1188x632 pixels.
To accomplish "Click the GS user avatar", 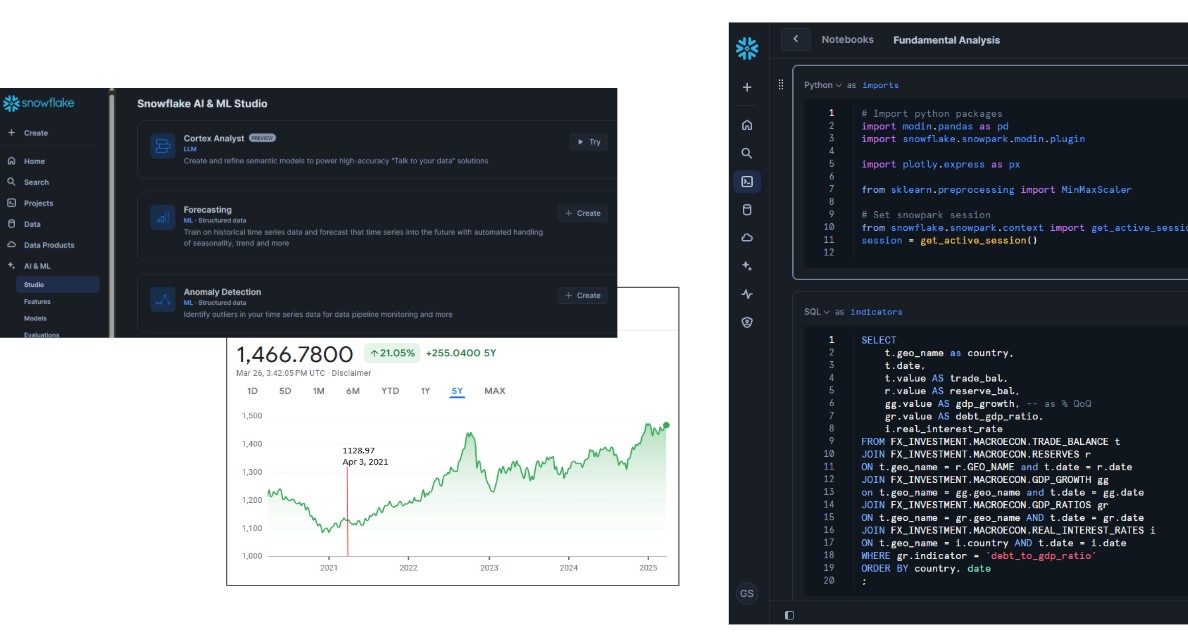I will (746, 593).
